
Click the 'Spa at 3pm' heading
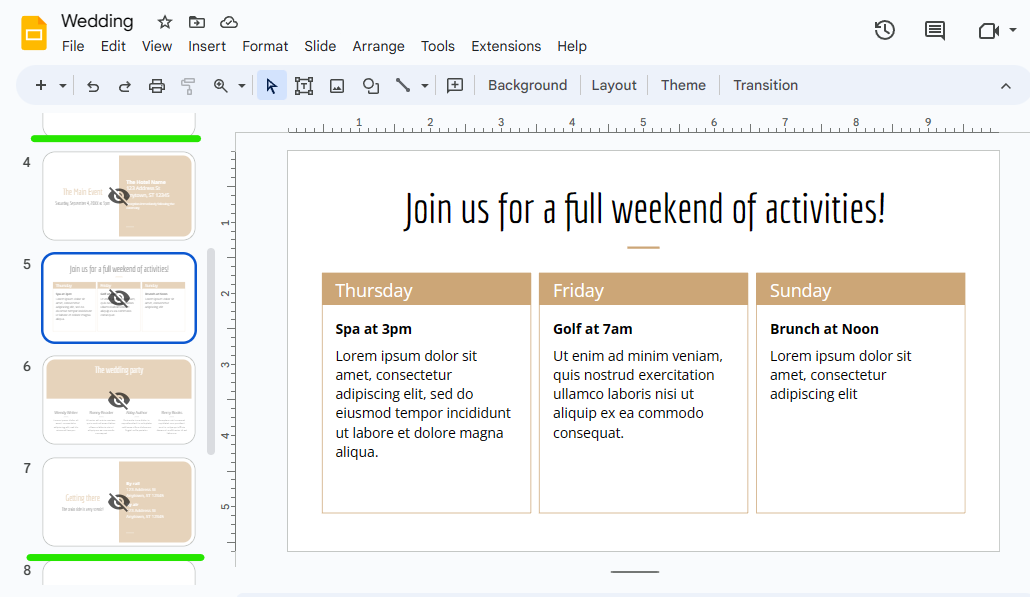pyautogui.click(x=373, y=329)
